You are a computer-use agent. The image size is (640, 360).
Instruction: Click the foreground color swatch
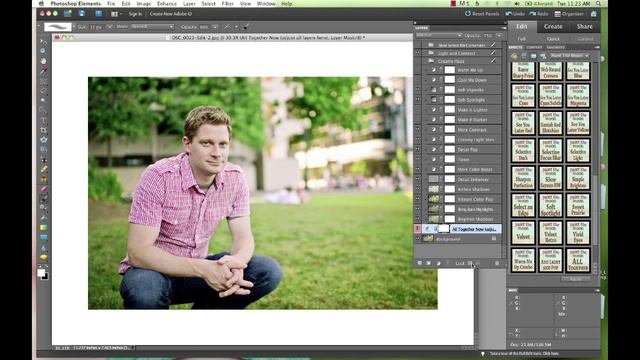[41, 273]
